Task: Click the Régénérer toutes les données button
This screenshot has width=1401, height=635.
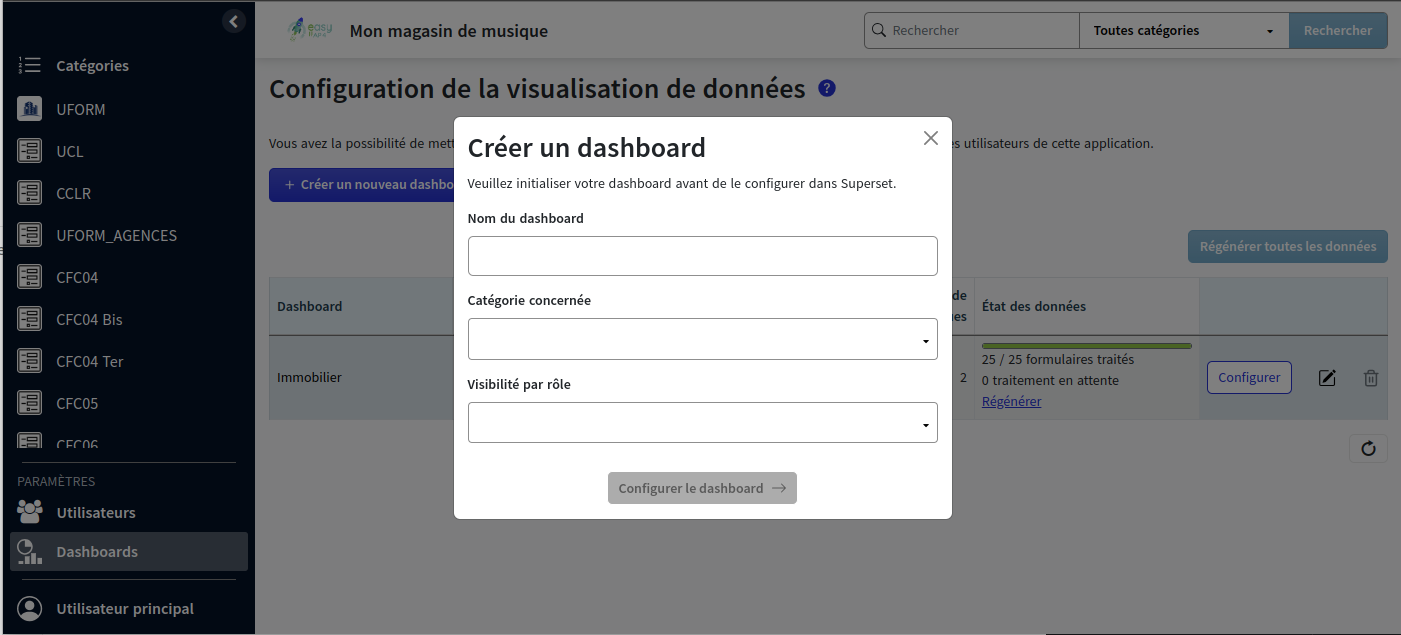Action: (1287, 246)
